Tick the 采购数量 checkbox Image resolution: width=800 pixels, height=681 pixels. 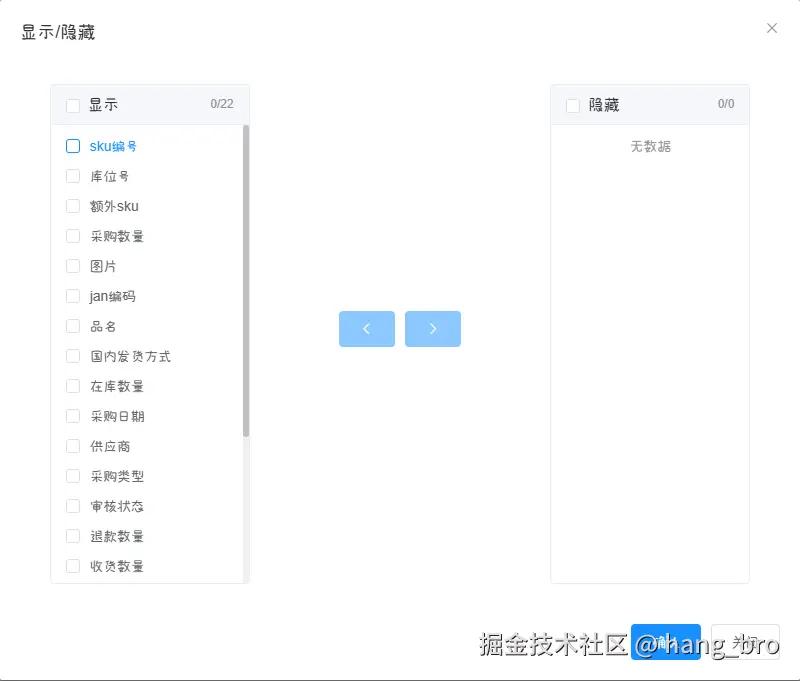coord(73,236)
